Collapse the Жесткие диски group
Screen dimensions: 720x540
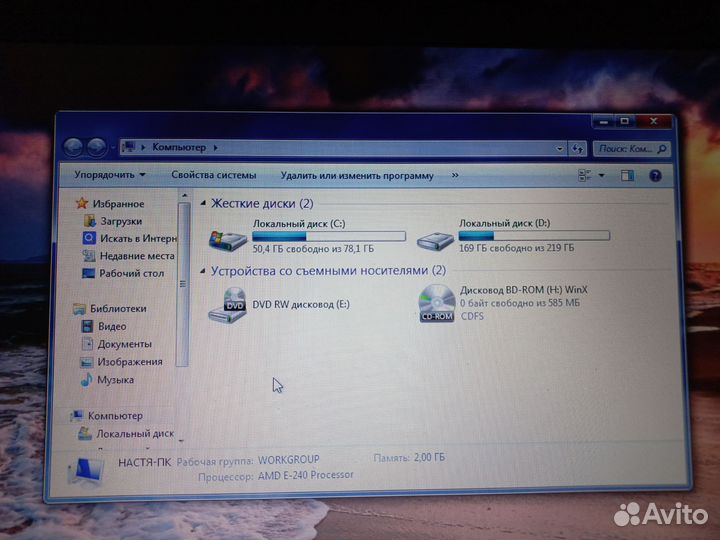pos(203,202)
